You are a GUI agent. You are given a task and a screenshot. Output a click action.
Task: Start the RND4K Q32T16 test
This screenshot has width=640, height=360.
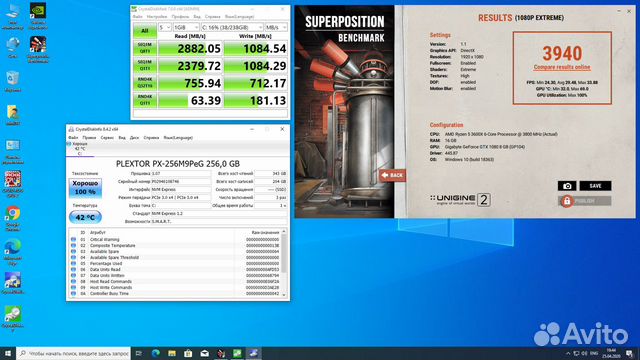(x=144, y=83)
